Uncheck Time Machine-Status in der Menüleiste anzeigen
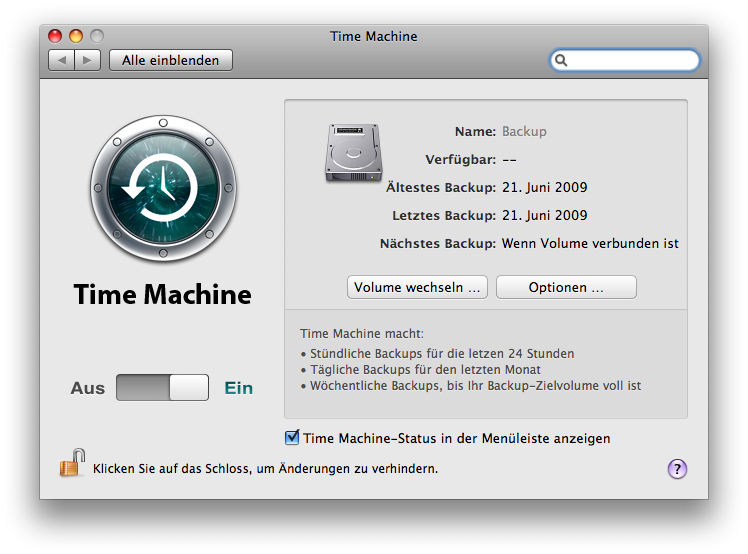748x554 pixels. (292, 437)
